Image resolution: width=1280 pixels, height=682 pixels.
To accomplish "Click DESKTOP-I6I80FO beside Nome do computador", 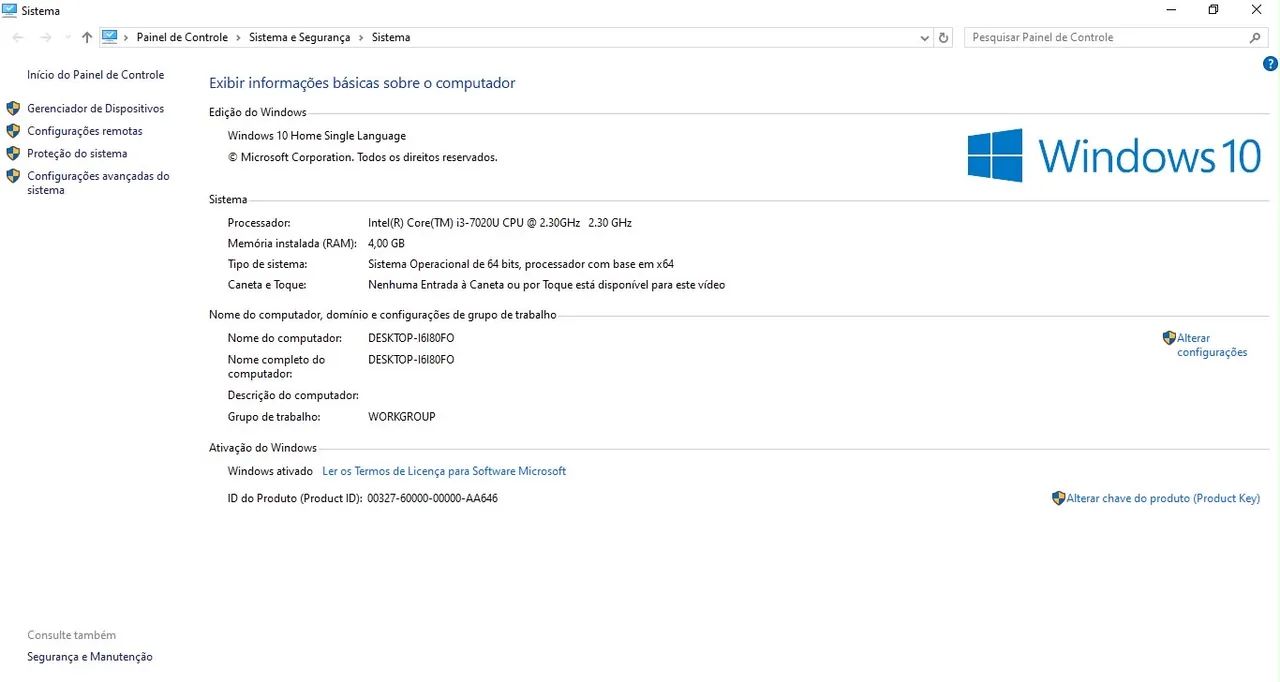I will tap(411, 338).
